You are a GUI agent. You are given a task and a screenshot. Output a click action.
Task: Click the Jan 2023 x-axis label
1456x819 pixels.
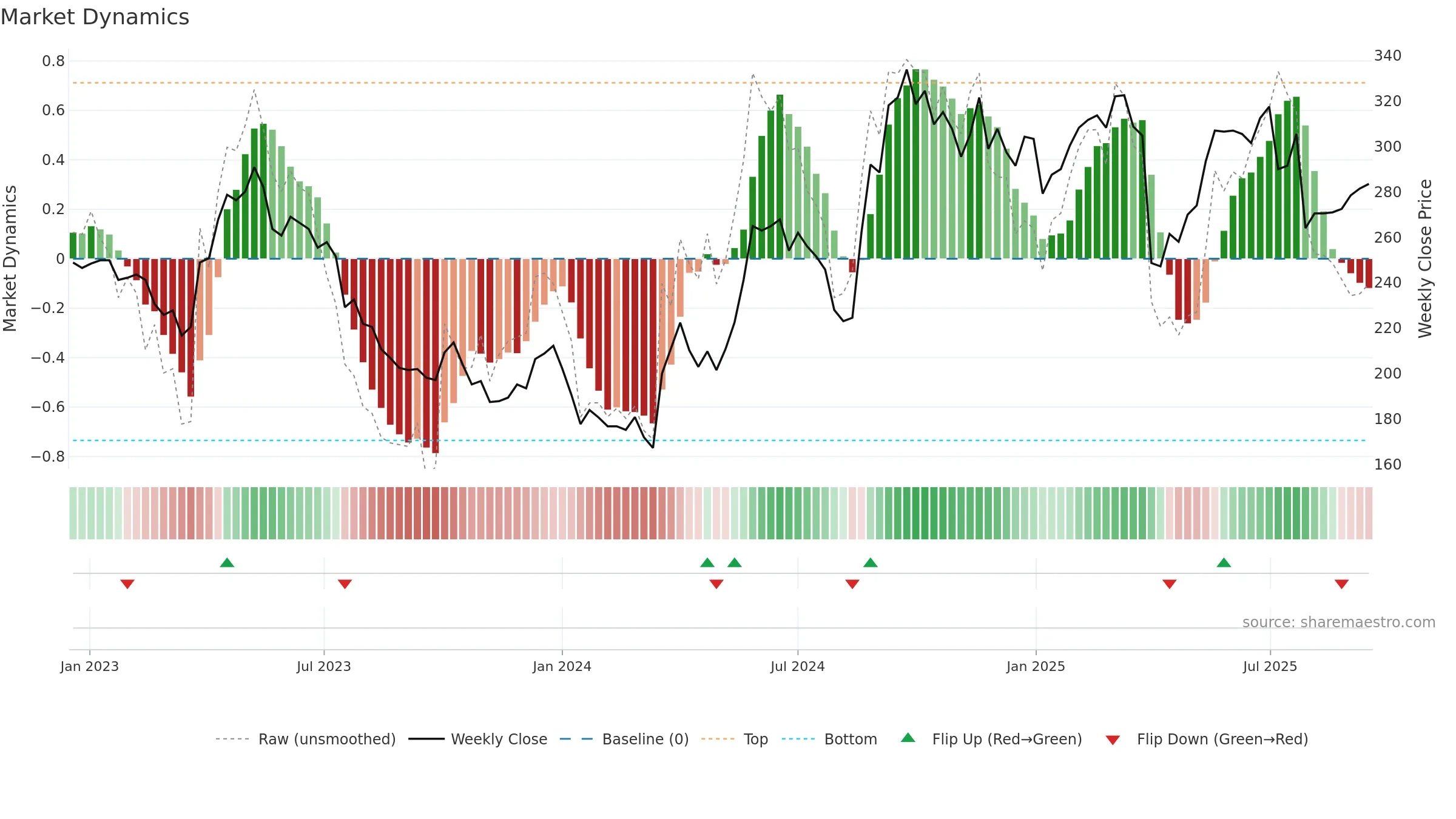pyautogui.click(x=90, y=666)
